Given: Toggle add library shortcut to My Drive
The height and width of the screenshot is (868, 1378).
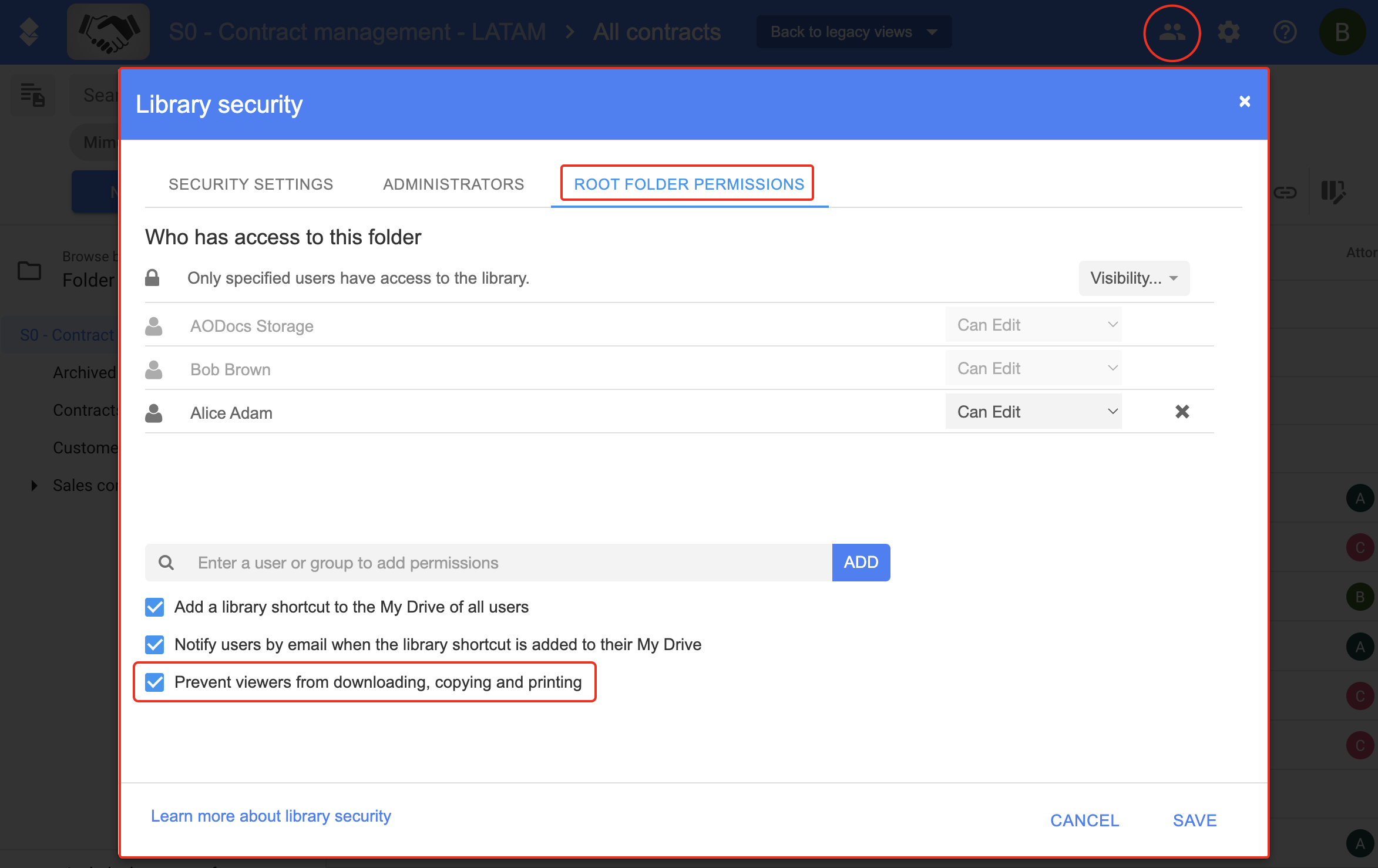Looking at the screenshot, I should point(154,607).
